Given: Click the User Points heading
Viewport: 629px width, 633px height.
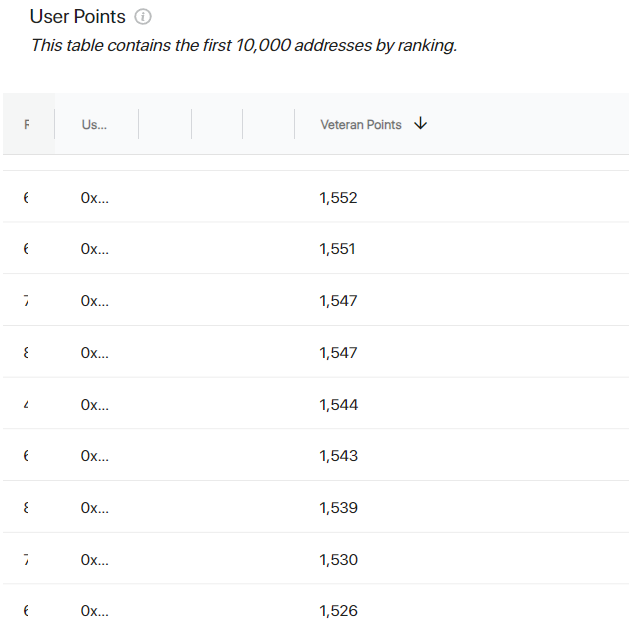Looking at the screenshot, I should click(78, 17).
